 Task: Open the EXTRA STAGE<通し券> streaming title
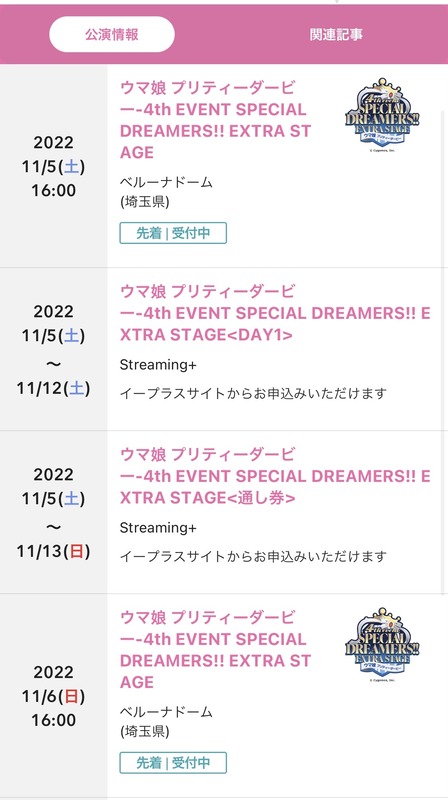(x=275, y=476)
